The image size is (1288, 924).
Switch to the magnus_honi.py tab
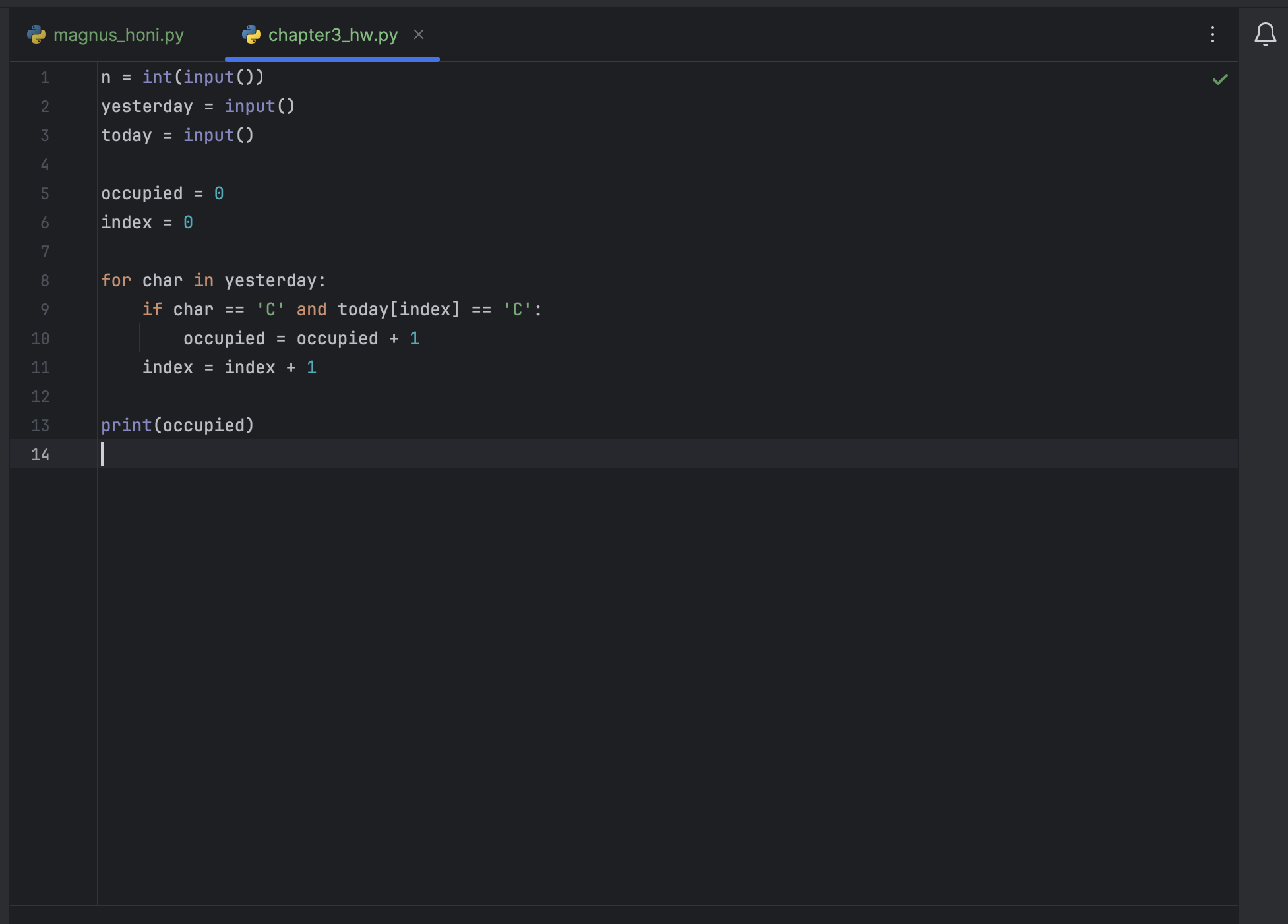click(x=118, y=34)
